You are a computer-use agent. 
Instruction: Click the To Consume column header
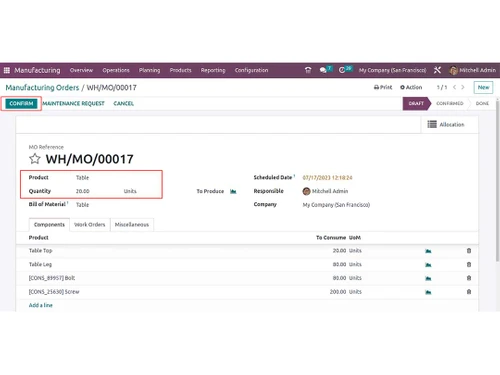[331, 238]
